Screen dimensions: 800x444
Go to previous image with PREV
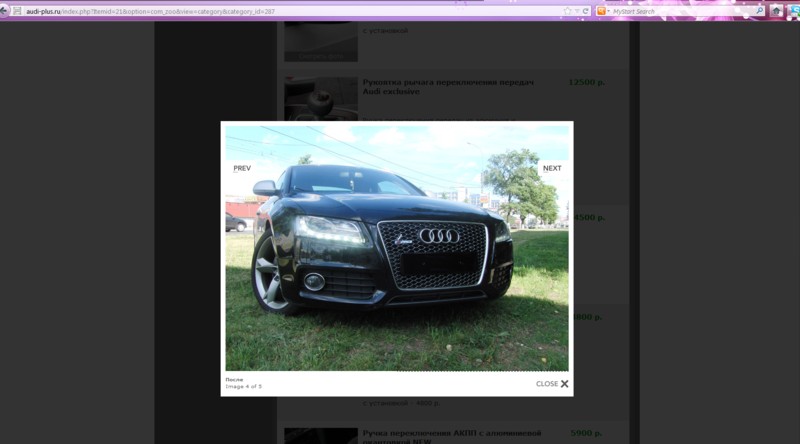[242, 168]
